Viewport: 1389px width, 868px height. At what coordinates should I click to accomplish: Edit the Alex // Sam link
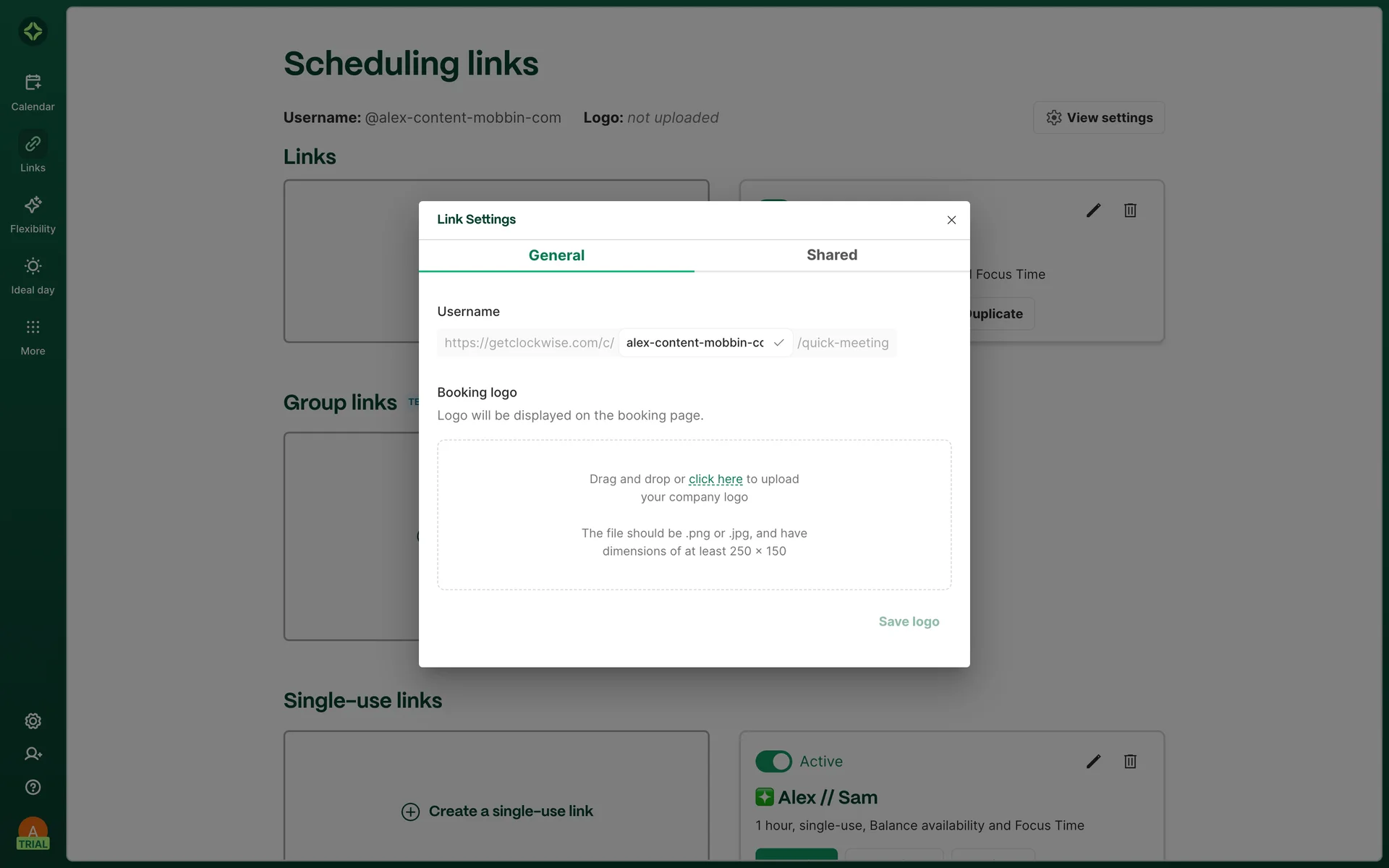(1093, 761)
